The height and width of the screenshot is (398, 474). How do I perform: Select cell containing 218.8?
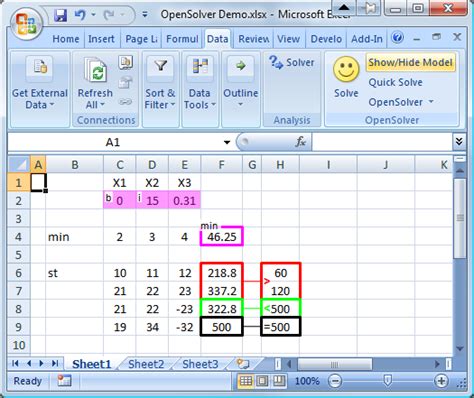coord(222,273)
